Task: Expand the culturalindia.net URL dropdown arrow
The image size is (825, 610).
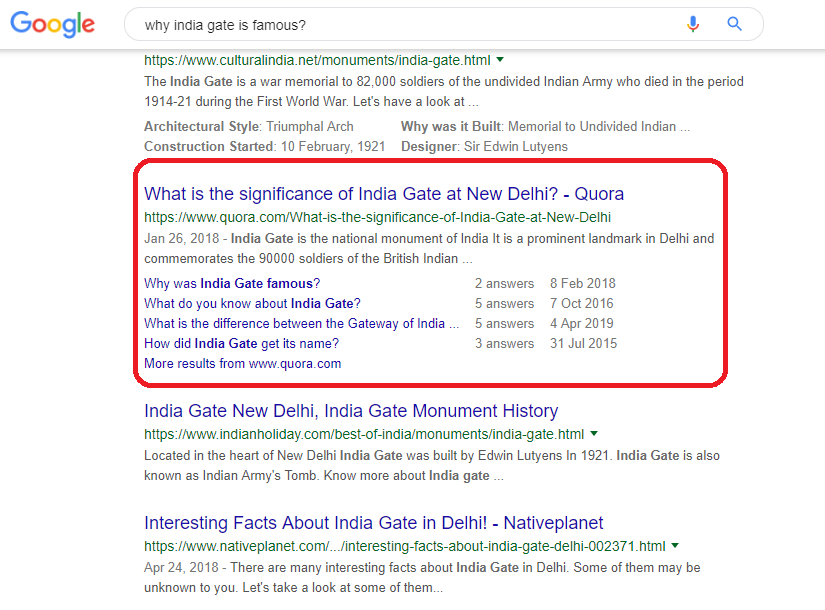Action: tap(500, 60)
